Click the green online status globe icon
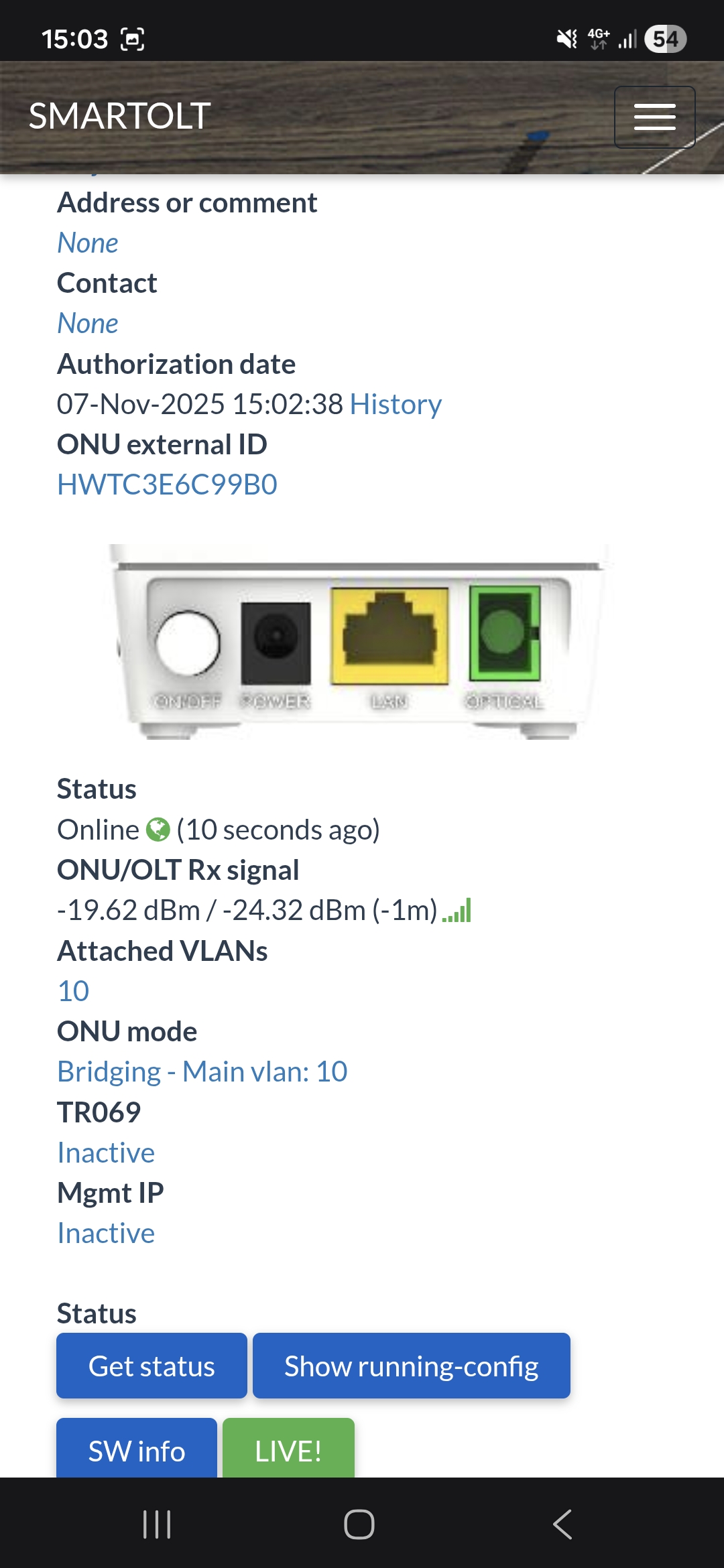The height and width of the screenshot is (1568, 724). click(x=158, y=830)
